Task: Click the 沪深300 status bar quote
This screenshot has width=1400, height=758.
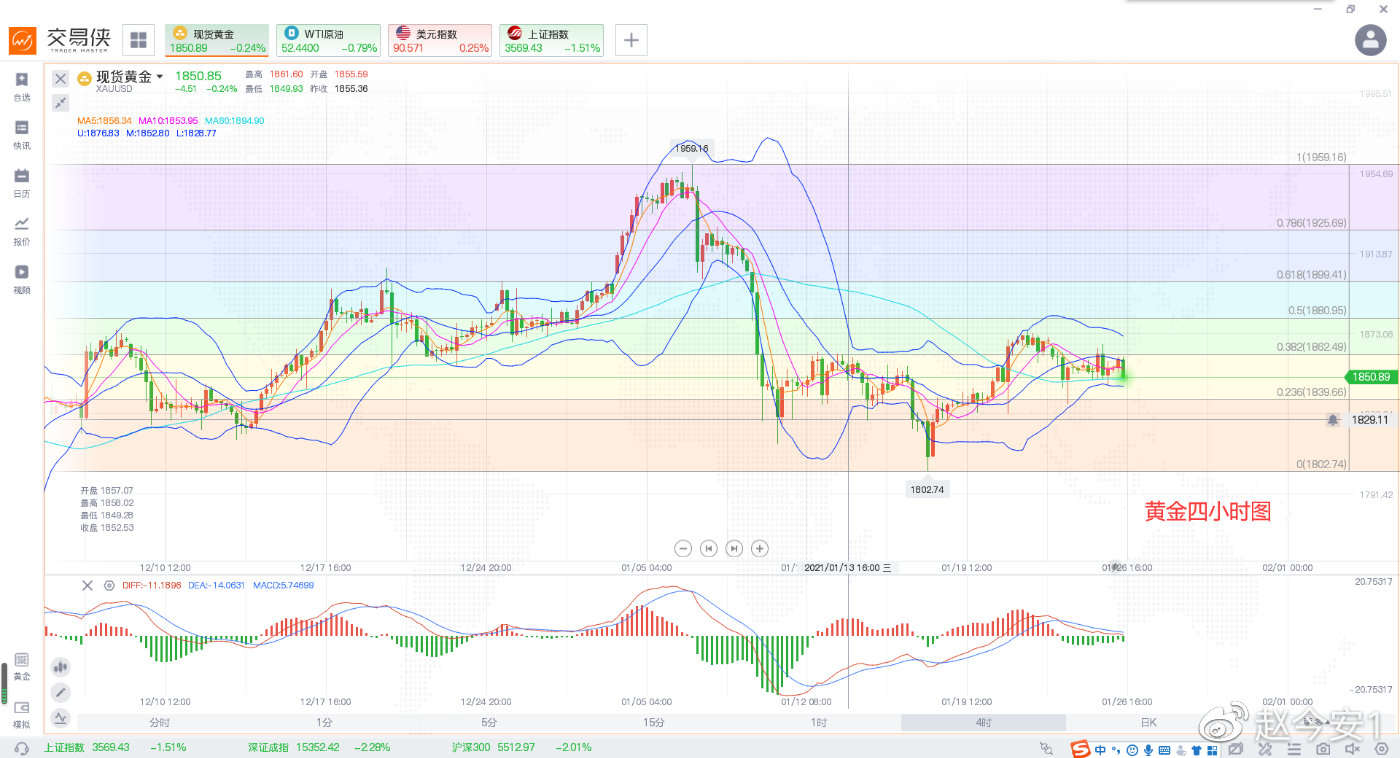Action: pos(522,747)
